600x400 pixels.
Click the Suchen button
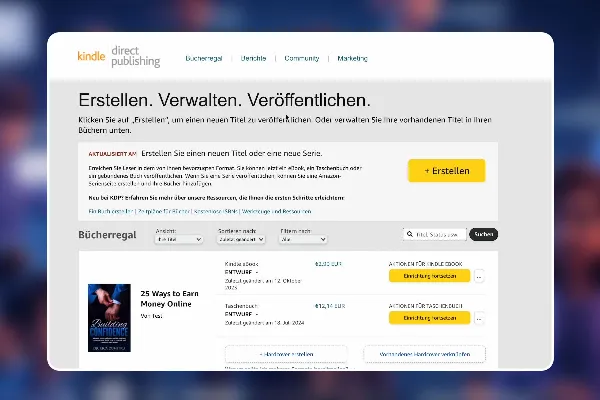pos(484,234)
